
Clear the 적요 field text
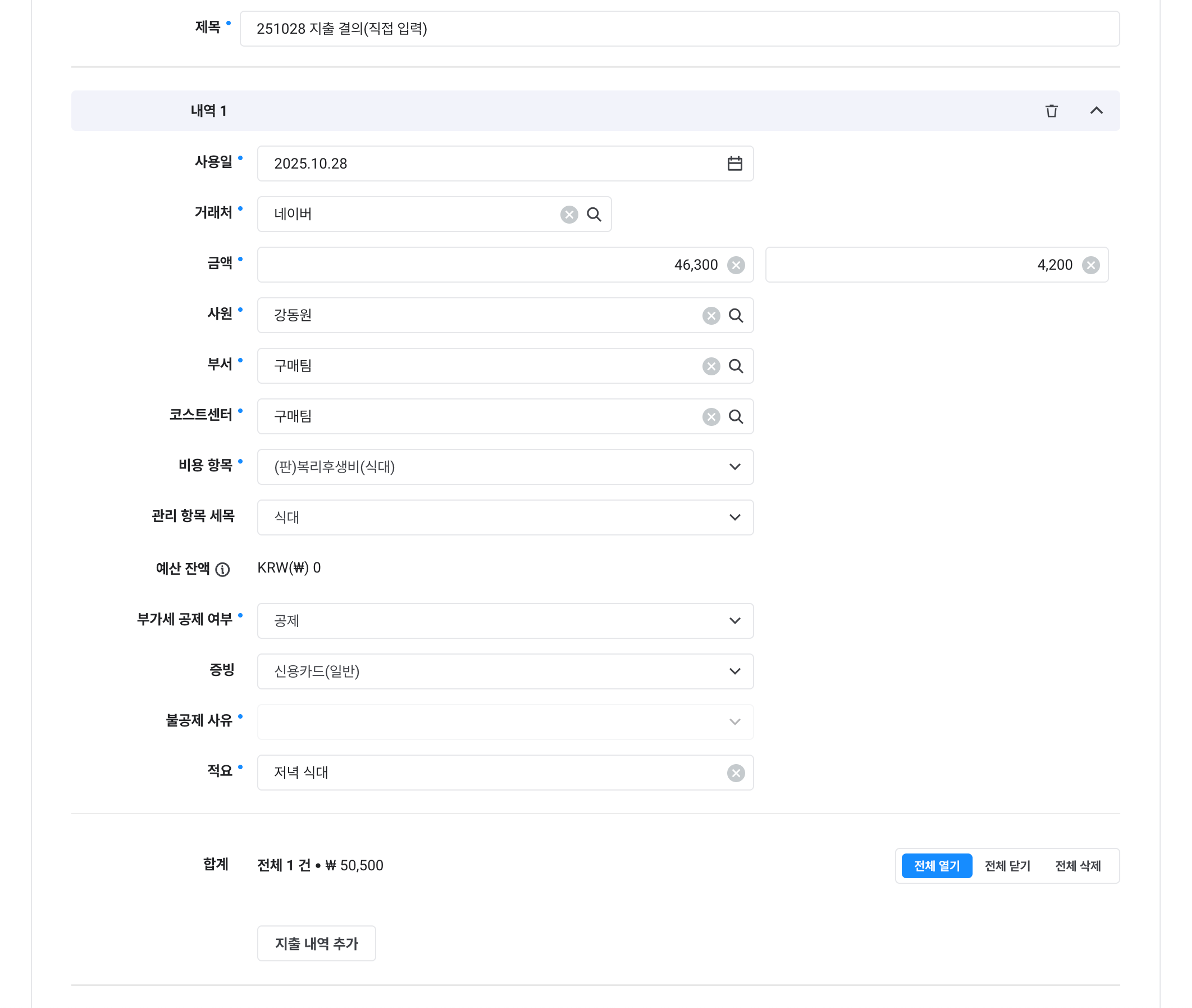pyautogui.click(x=736, y=773)
